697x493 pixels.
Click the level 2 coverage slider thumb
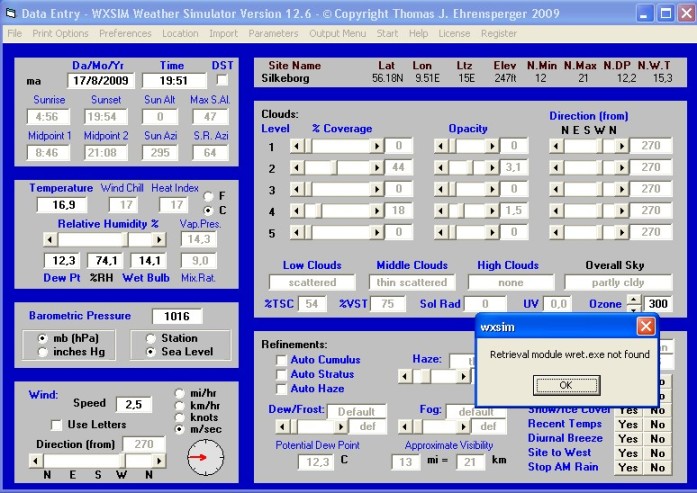tap(334, 168)
